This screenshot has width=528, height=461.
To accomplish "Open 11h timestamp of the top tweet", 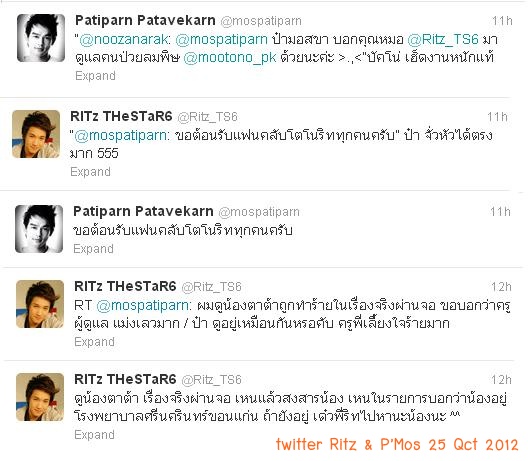I will (x=502, y=21).
